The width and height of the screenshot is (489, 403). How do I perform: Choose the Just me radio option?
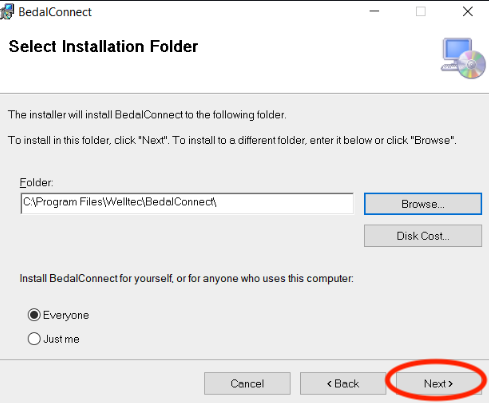pos(34,339)
